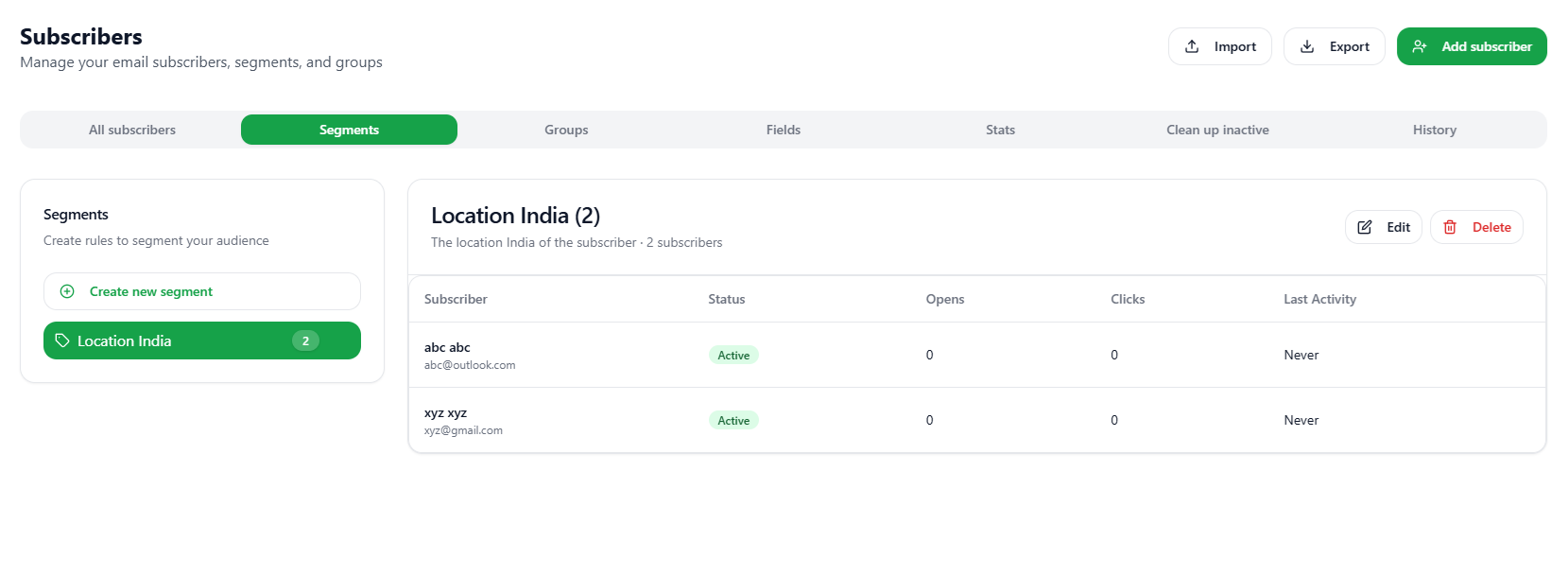Click the download icon on Export
This screenshot has height=576, width=1568.
pos(1307,46)
